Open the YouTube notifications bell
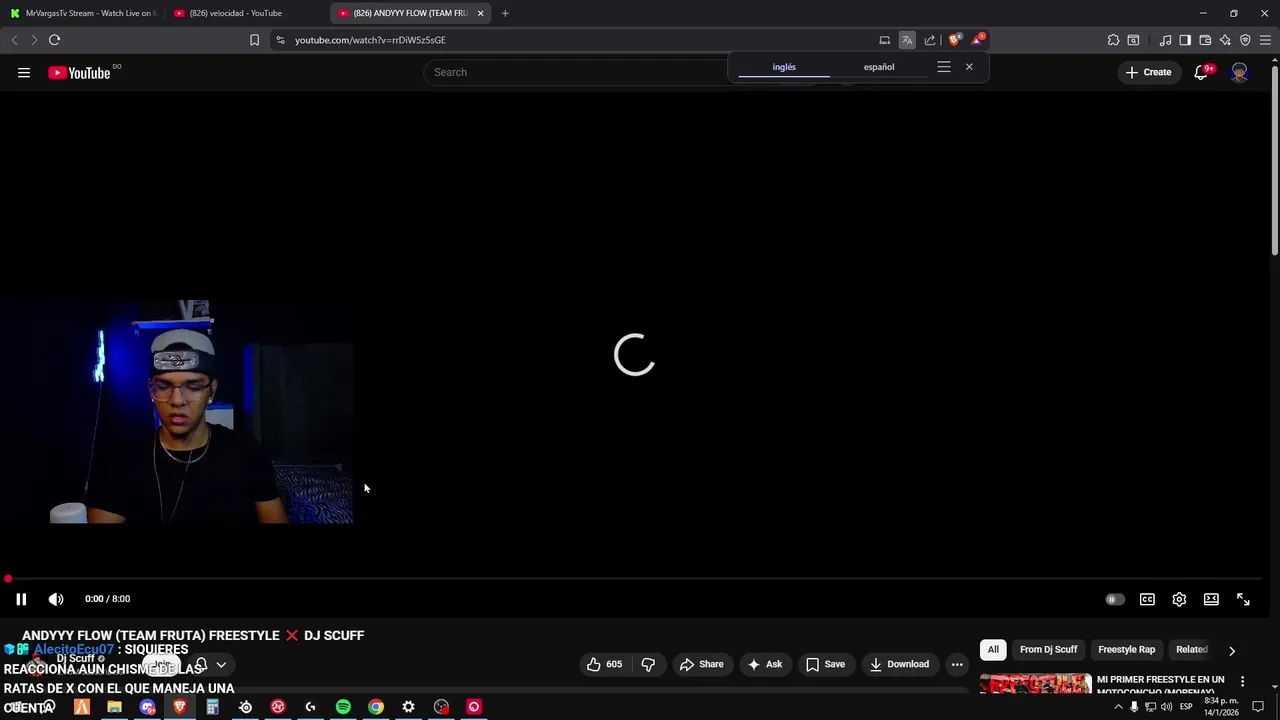 click(1201, 72)
